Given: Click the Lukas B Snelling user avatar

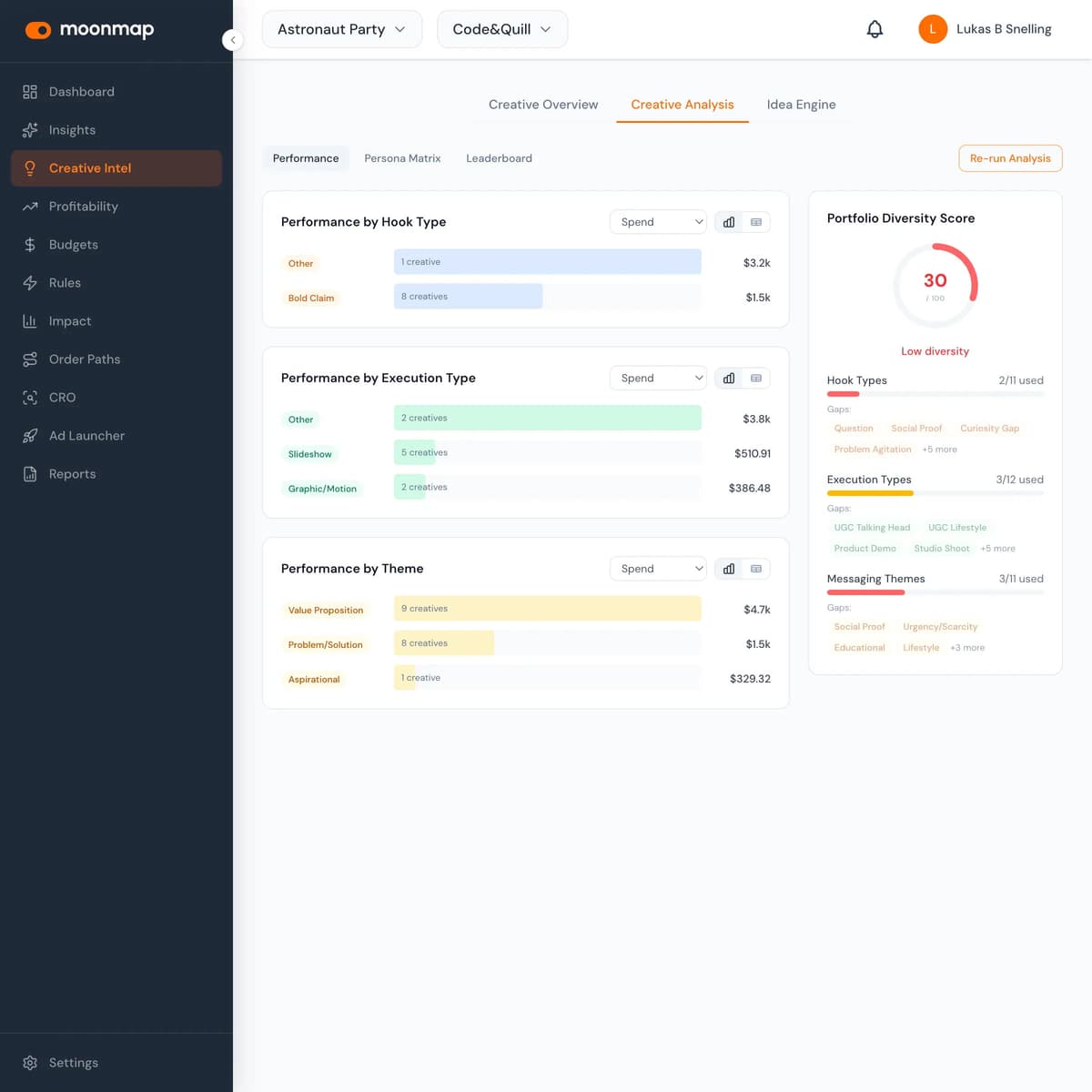Looking at the screenshot, I should [x=933, y=29].
